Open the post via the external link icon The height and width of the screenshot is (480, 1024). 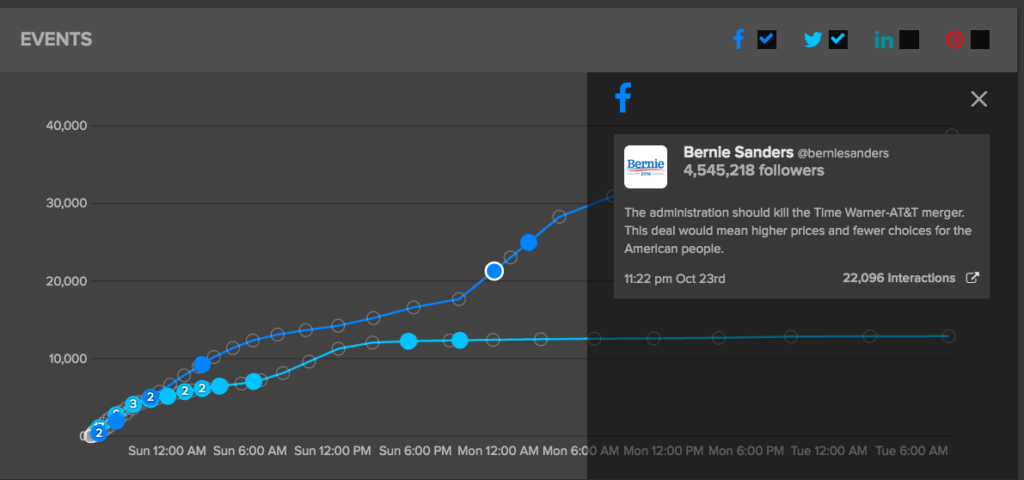pyautogui.click(x=972, y=278)
